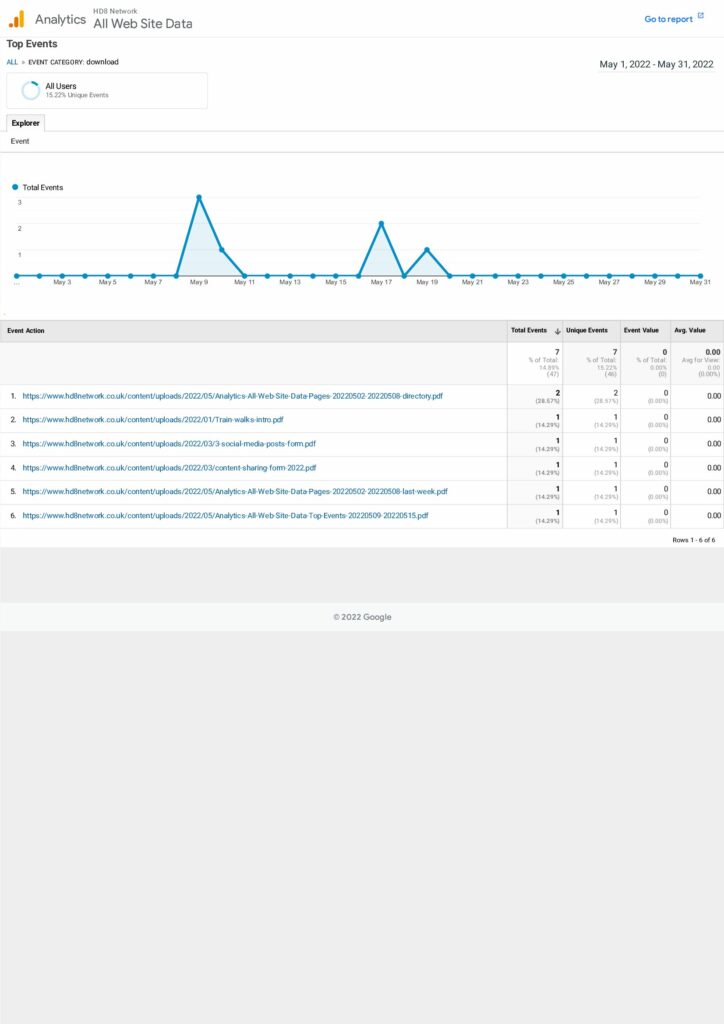Click the May 19 data point on the chart

click(x=427, y=250)
